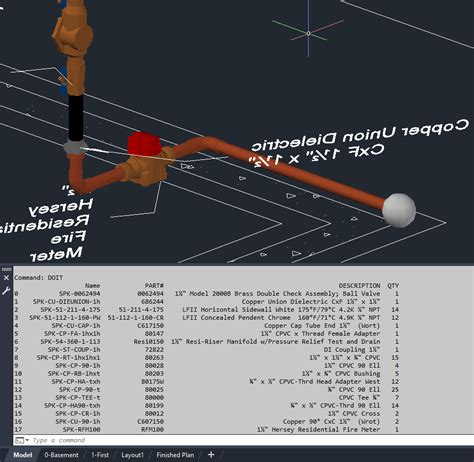Click part number 'C607150'
The image size is (474, 462).
151,422
